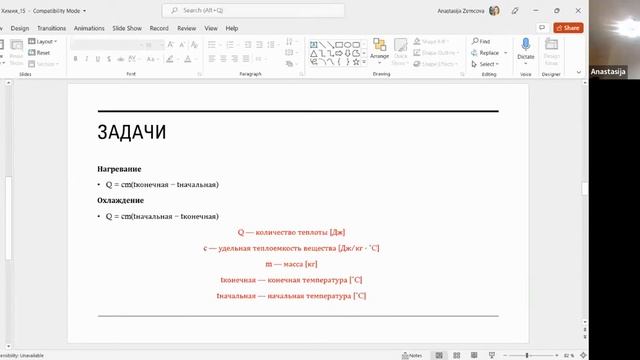Open the Select dropdown in Editing

(x=485, y=64)
